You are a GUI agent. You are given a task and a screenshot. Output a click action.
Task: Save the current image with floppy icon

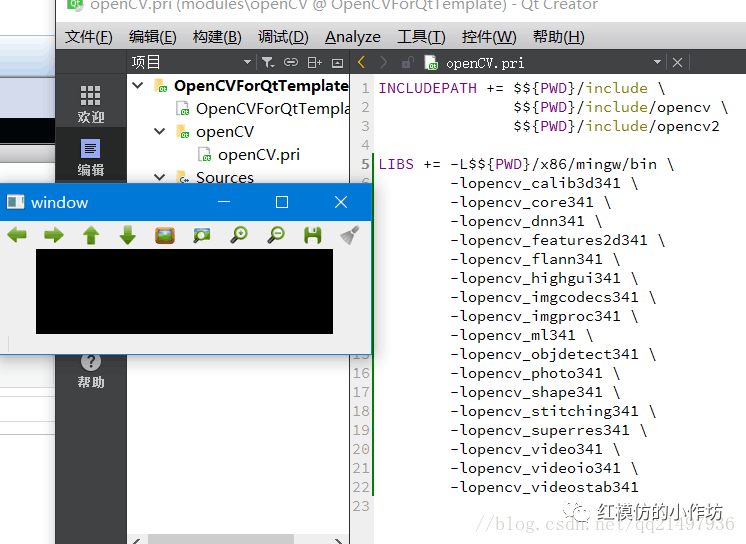pos(313,235)
